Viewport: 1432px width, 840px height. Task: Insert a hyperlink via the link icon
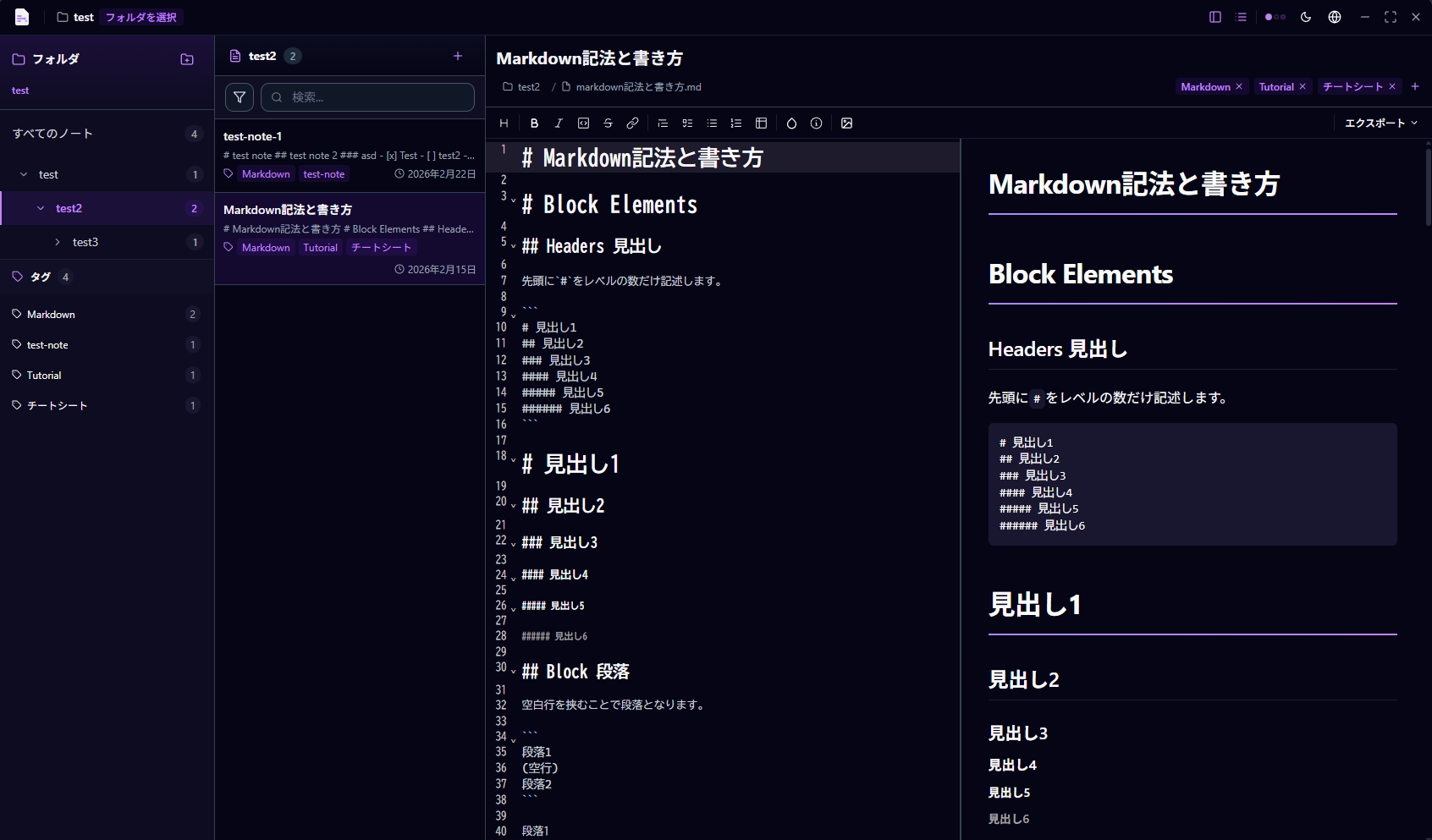click(x=632, y=123)
